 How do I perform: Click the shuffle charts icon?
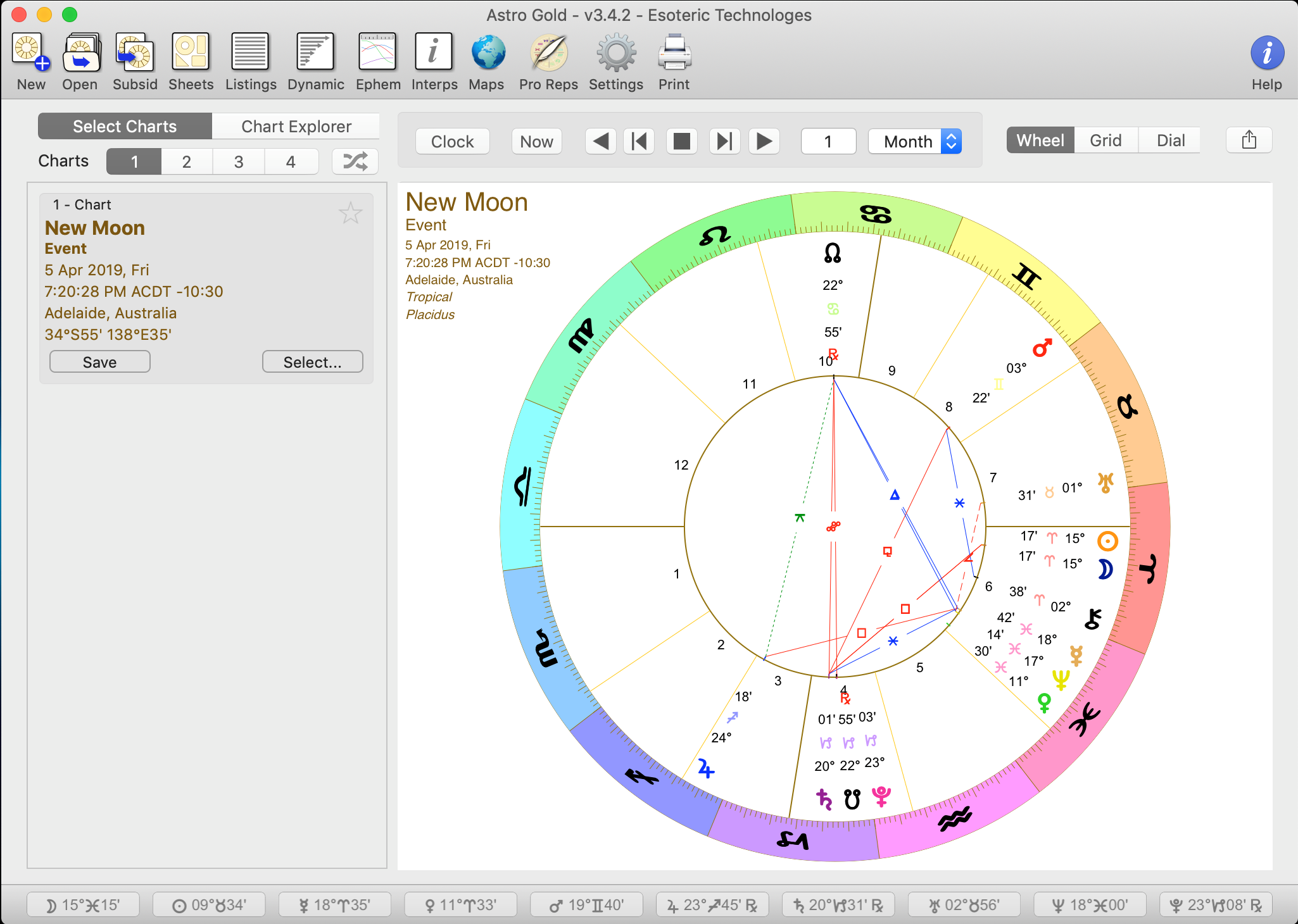point(355,161)
